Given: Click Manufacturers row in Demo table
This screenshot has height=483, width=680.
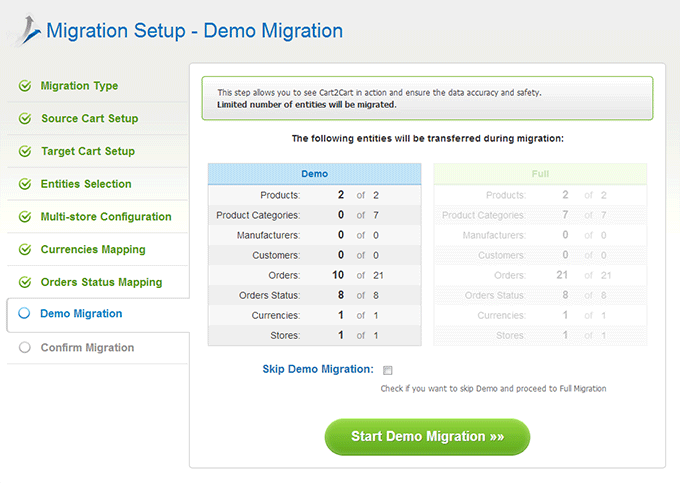Looking at the screenshot, I should click(x=314, y=235).
